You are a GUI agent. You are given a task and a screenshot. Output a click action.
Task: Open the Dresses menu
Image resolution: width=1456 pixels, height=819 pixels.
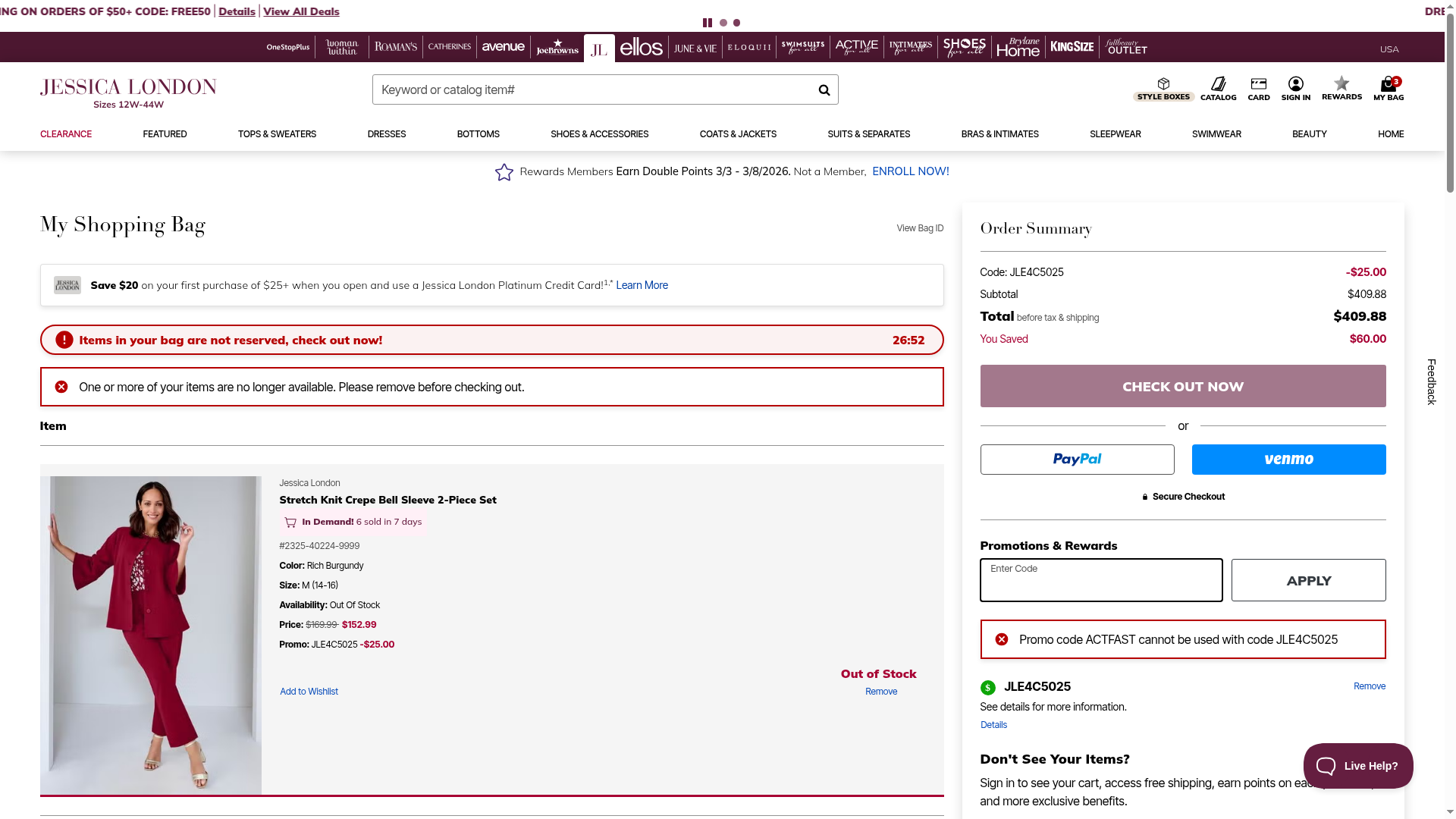click(x=386, y=134)
